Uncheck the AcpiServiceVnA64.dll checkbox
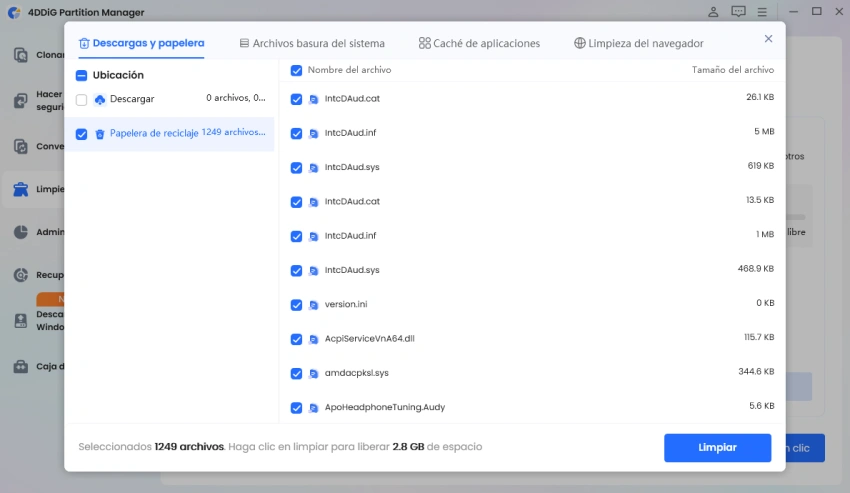Image resolution: width=850 pixels, height=493 pixels. [296, 339]
